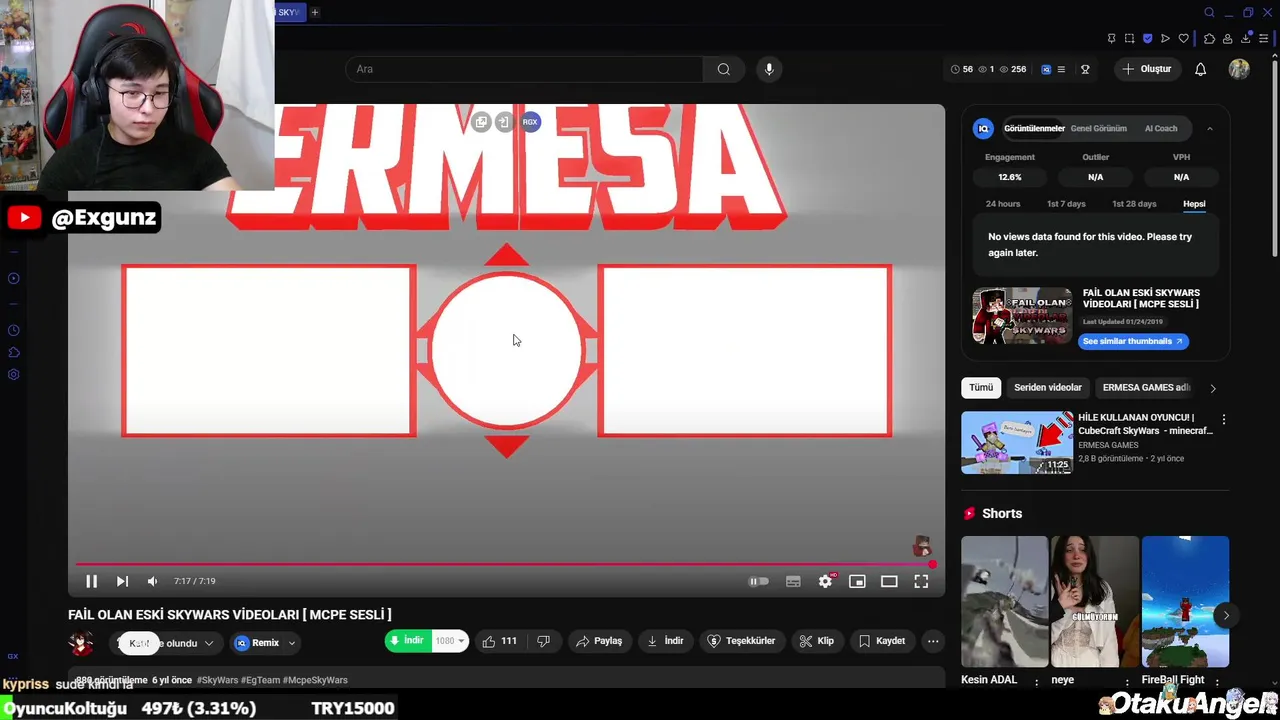Pause the video playback
This screenshot has height=720, width=1280.
pyautogui.click(x=91, y=581)
